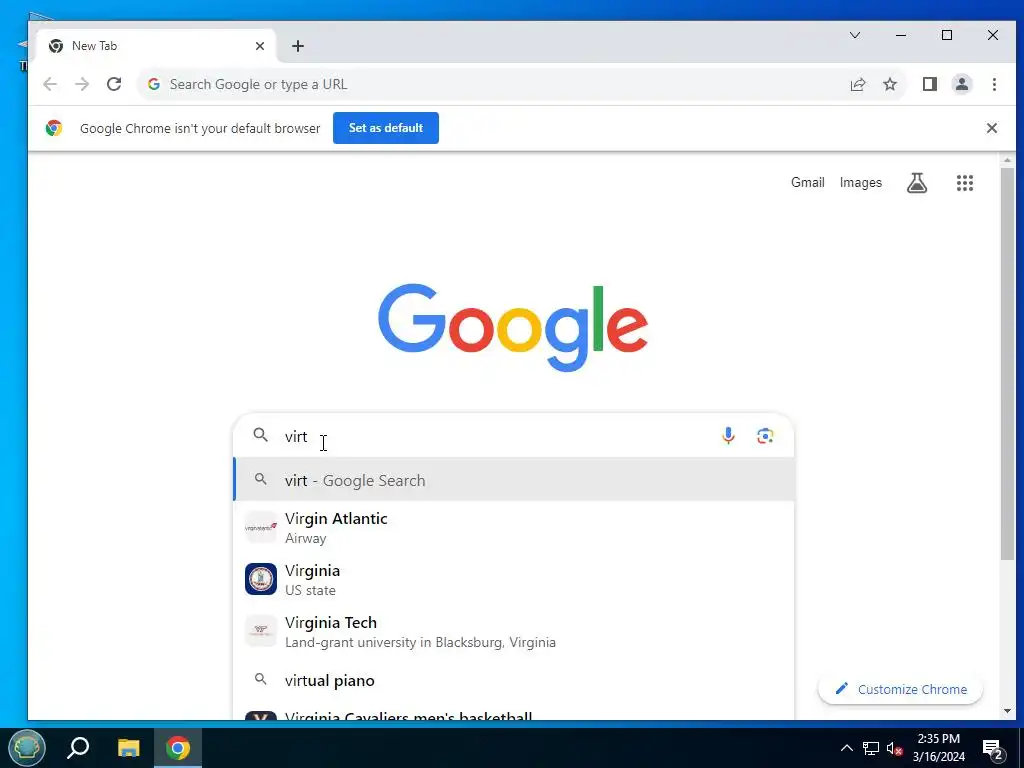This screenshot has width=1024, height=768.
Task: Click Set as default button
Action: coord(386,128)
